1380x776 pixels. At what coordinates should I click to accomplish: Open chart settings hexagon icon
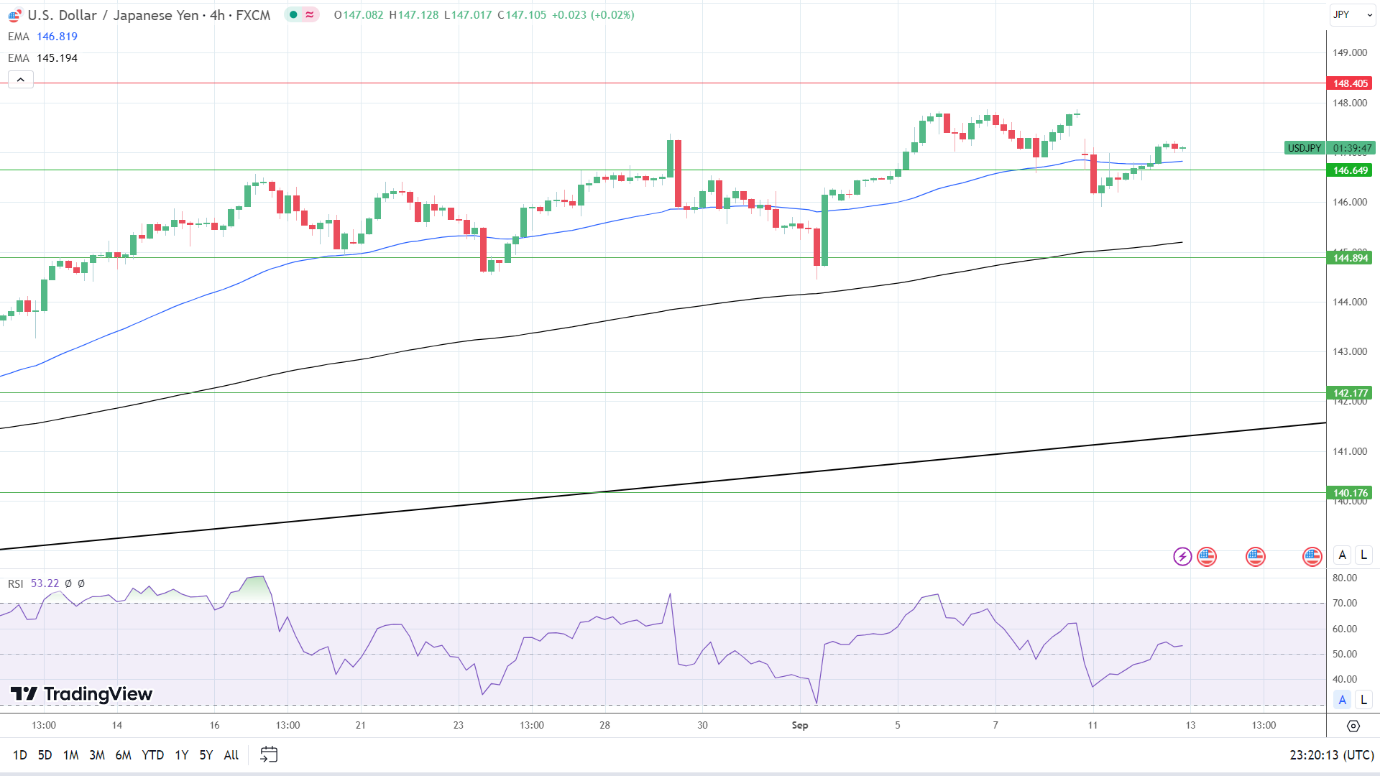click(x=1353, y=726)
